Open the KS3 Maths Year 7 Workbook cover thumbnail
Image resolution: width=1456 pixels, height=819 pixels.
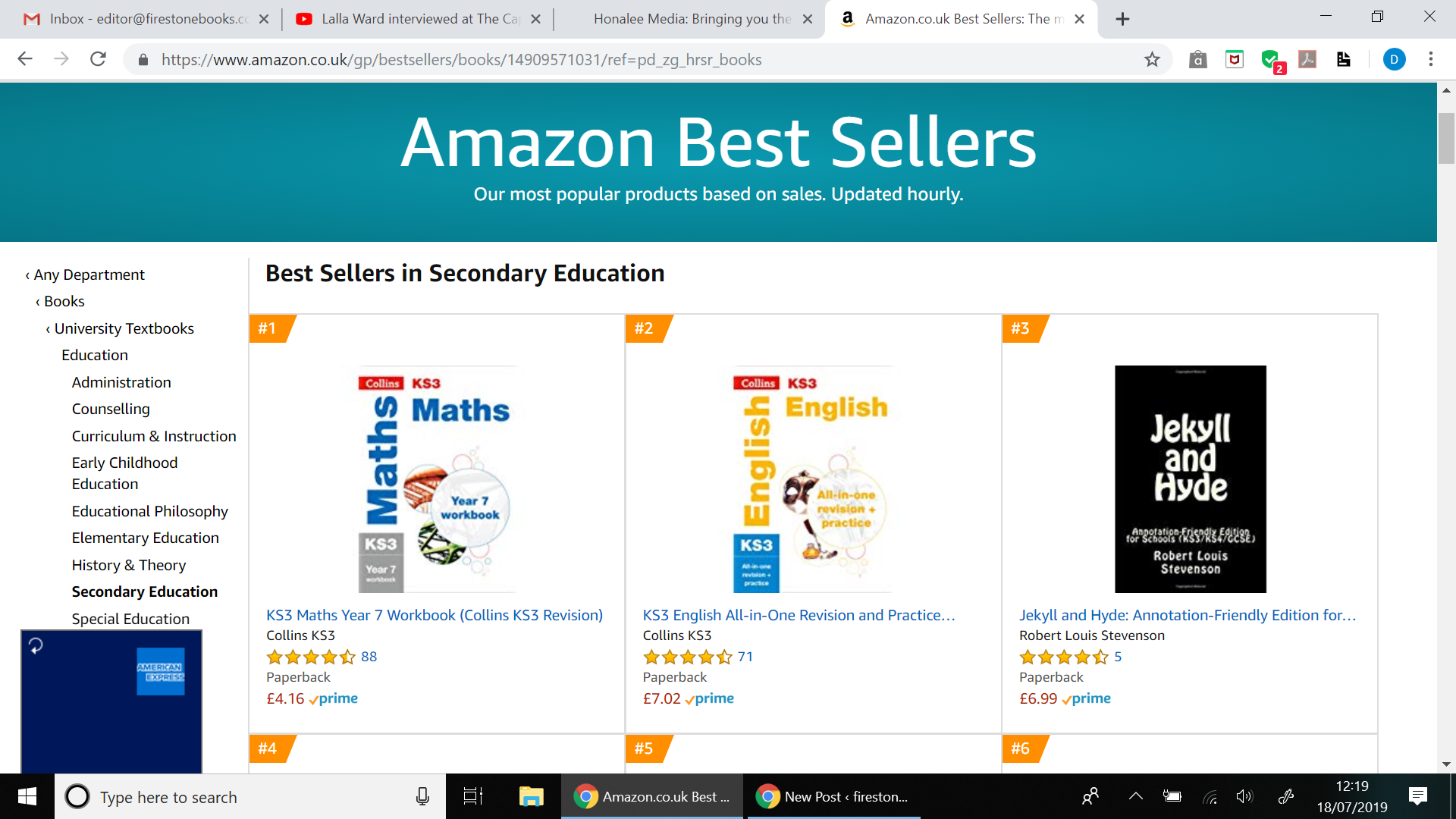436,479
